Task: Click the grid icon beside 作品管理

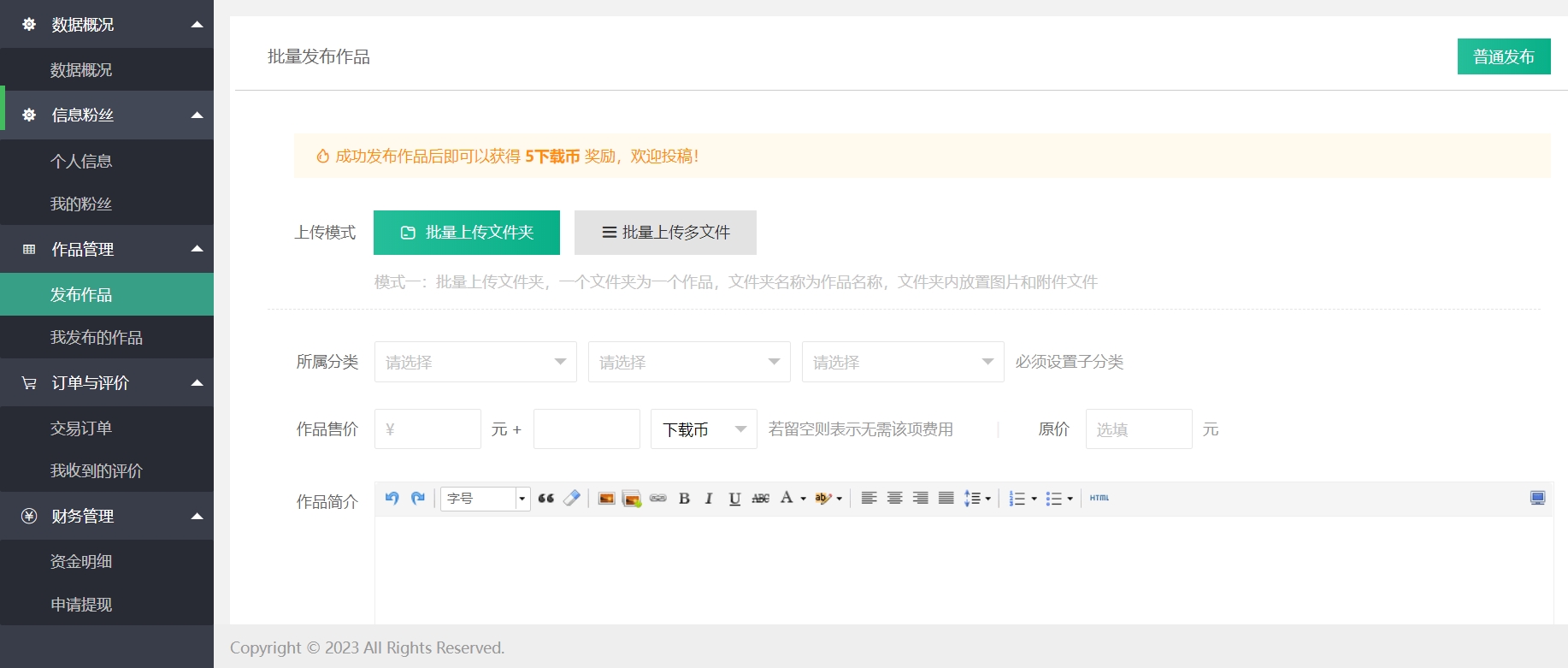Action: pyautogui.click(x=29, y=249)
